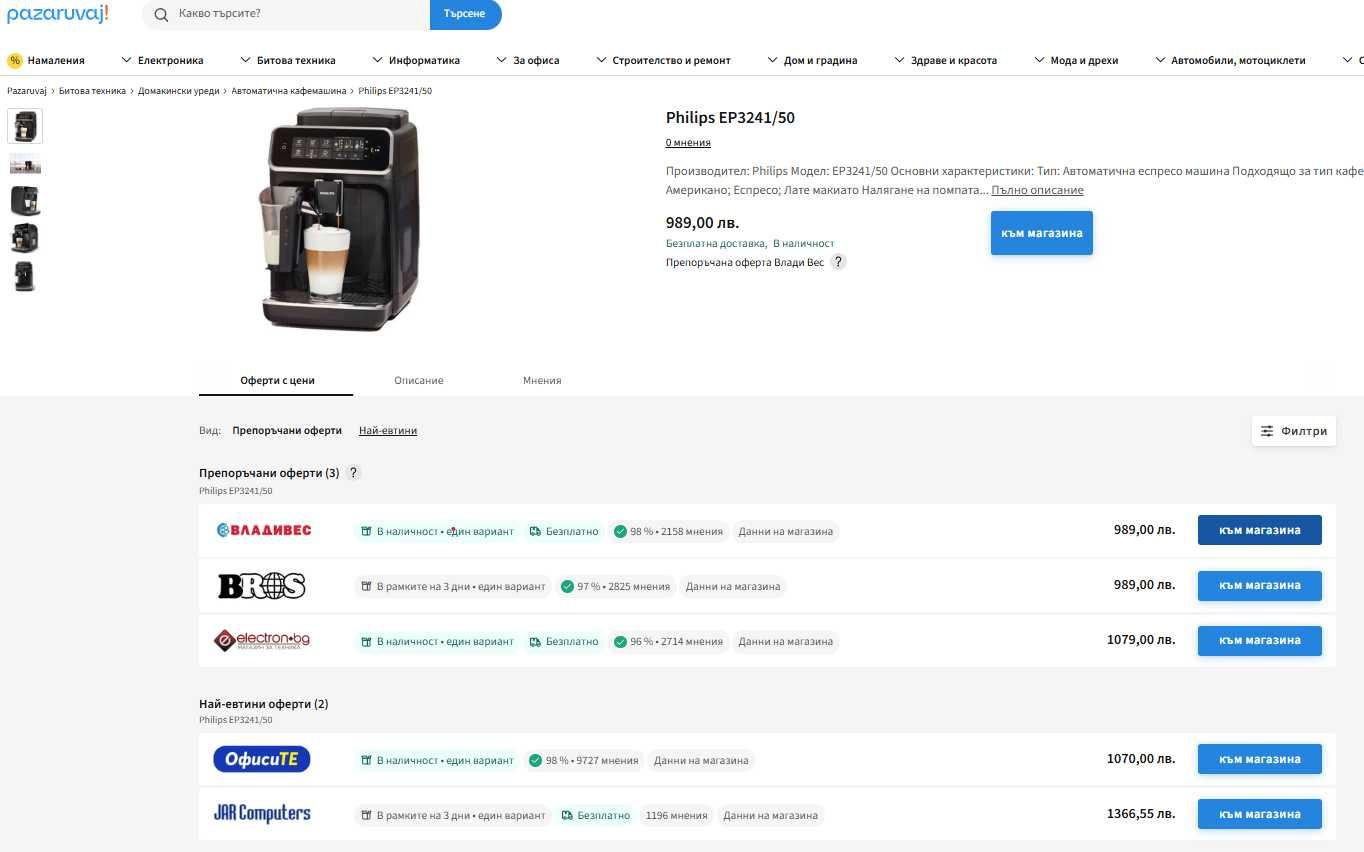Expand the Автомобили, мотоциклети menu
The image size is (1364, 852).
pos(1230,60)
